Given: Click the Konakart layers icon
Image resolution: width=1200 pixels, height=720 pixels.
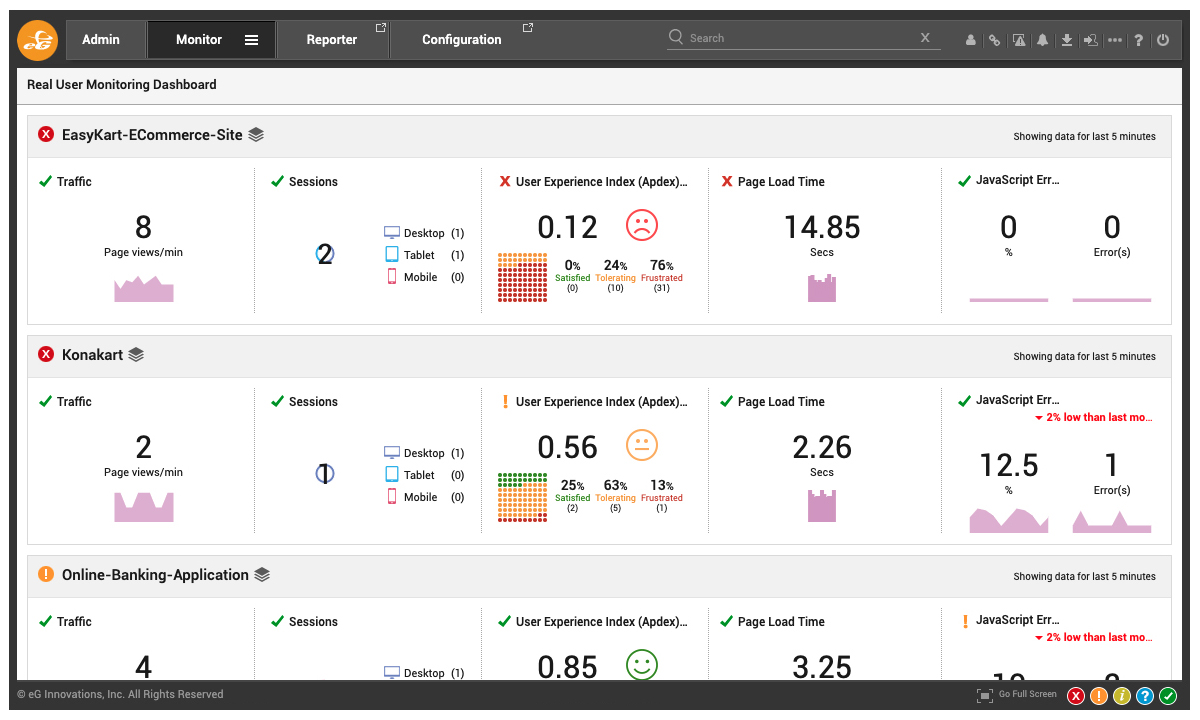Looking at the screenshot, I should 136,354.
